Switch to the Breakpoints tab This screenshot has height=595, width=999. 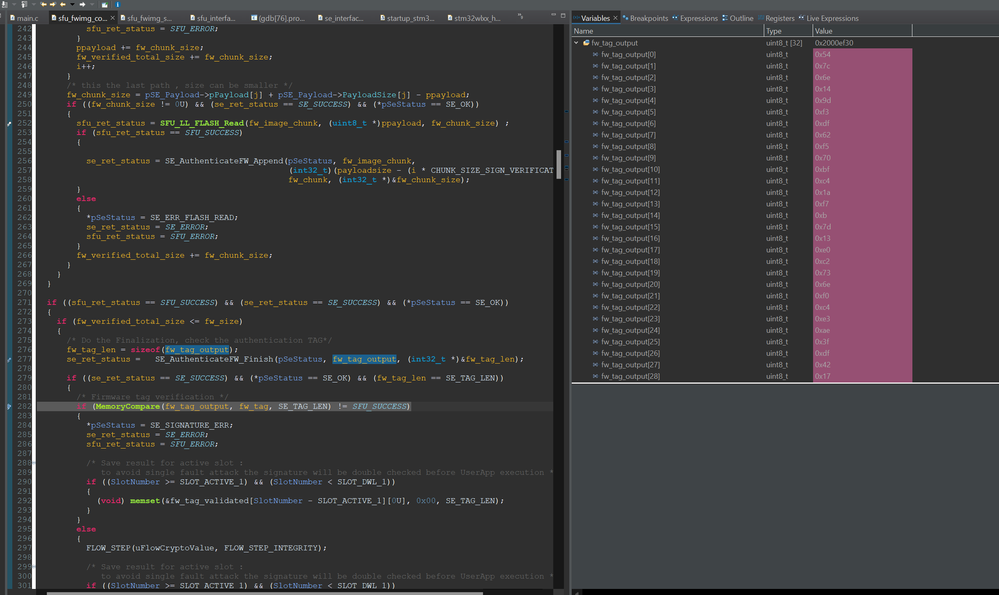[x=649, y=18]
